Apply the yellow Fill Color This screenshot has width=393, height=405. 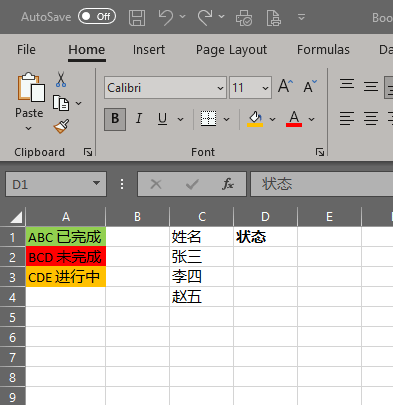[255, 119]
